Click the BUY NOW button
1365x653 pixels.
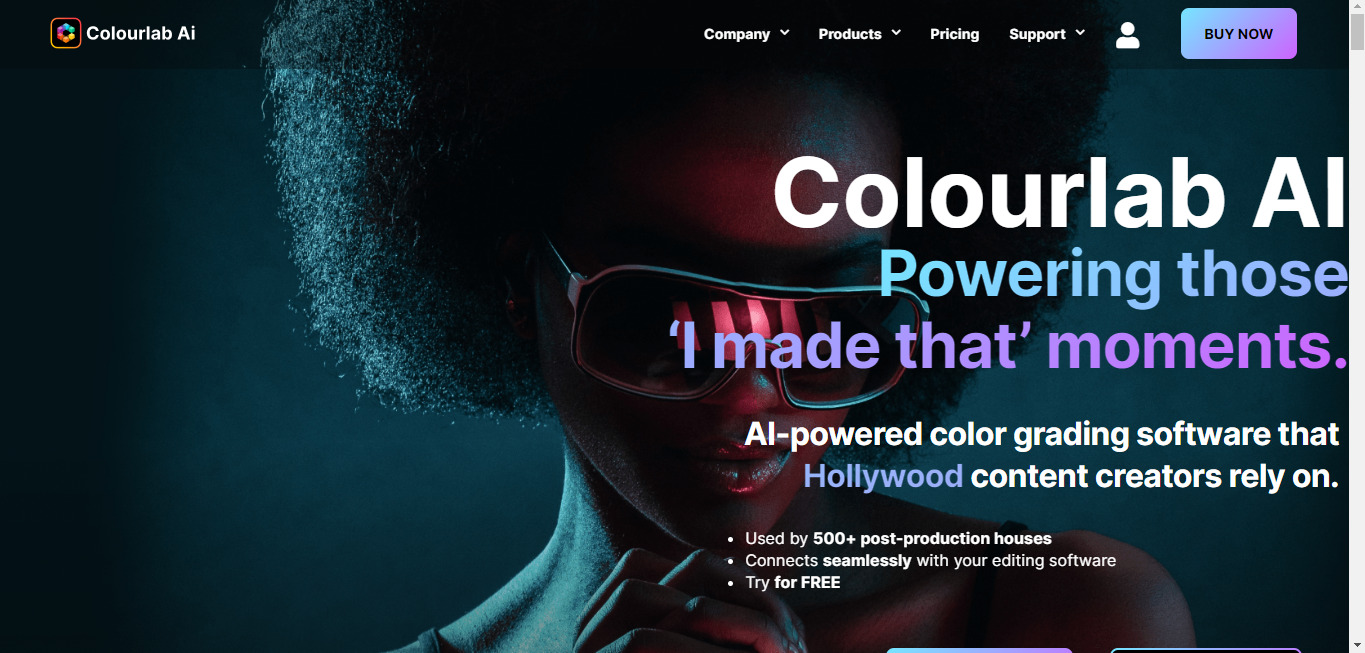[1238, 34]
